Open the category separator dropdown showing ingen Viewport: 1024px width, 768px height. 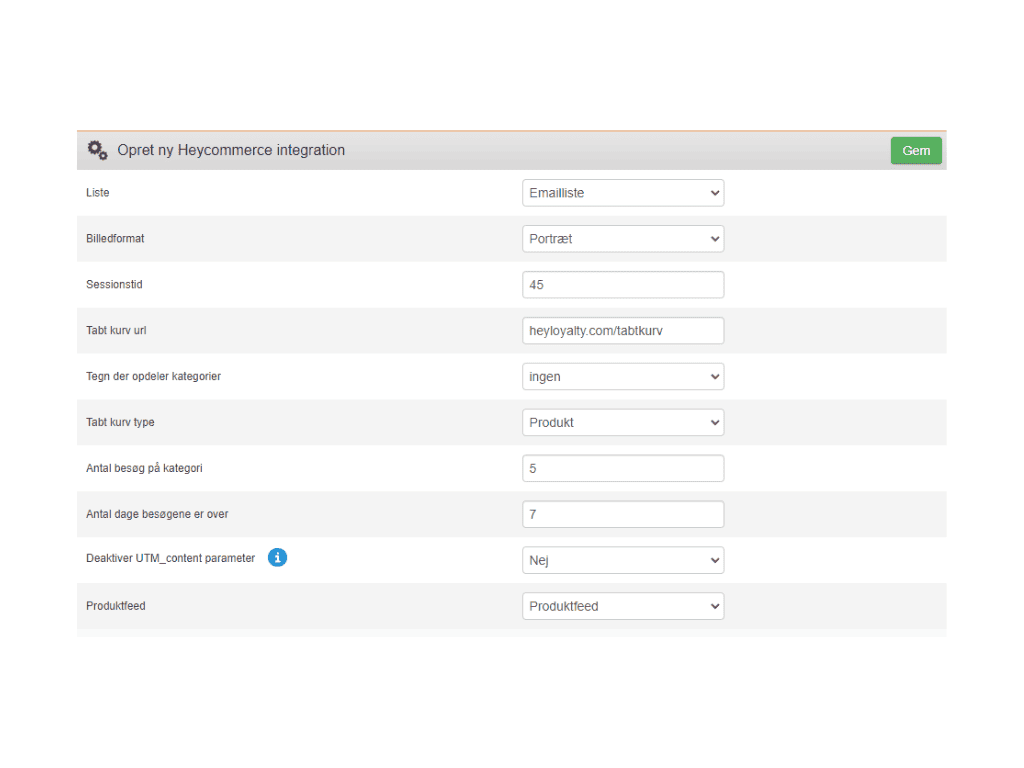point(622,377)
